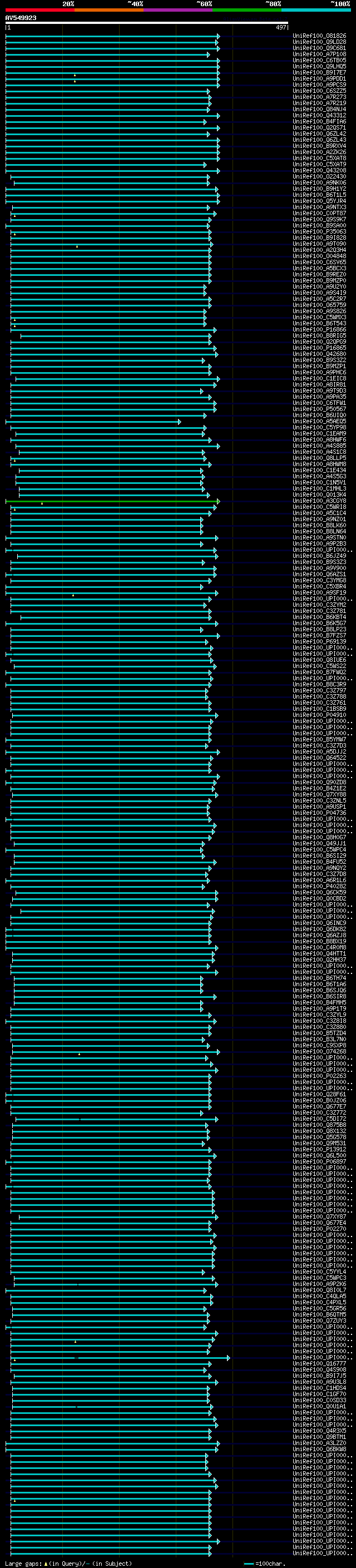Image resolution: width=356 pixels, height=1568 pixels.
Task: Select hit UniRef100_C6TB05
Action: [319, 60]
